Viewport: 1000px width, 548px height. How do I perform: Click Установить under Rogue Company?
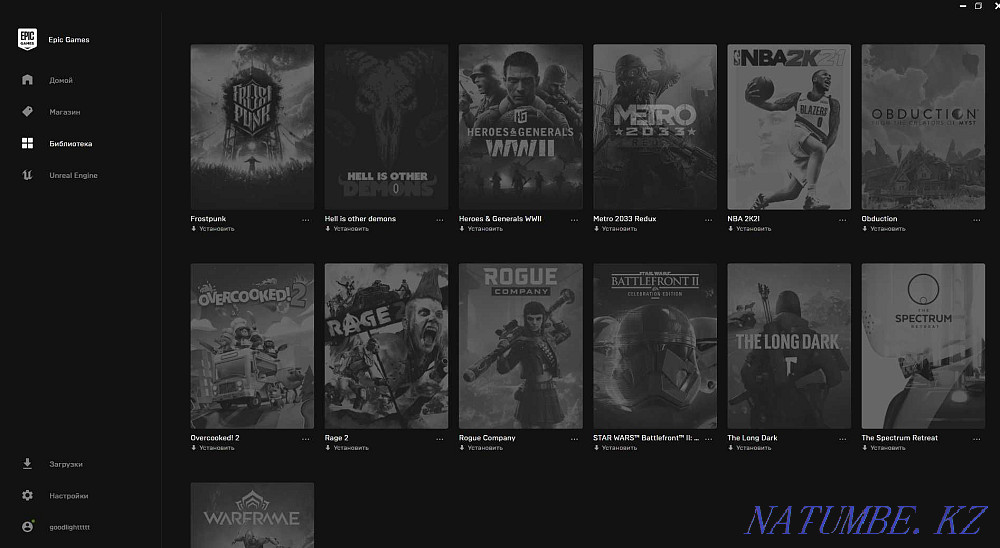point(485,448)
